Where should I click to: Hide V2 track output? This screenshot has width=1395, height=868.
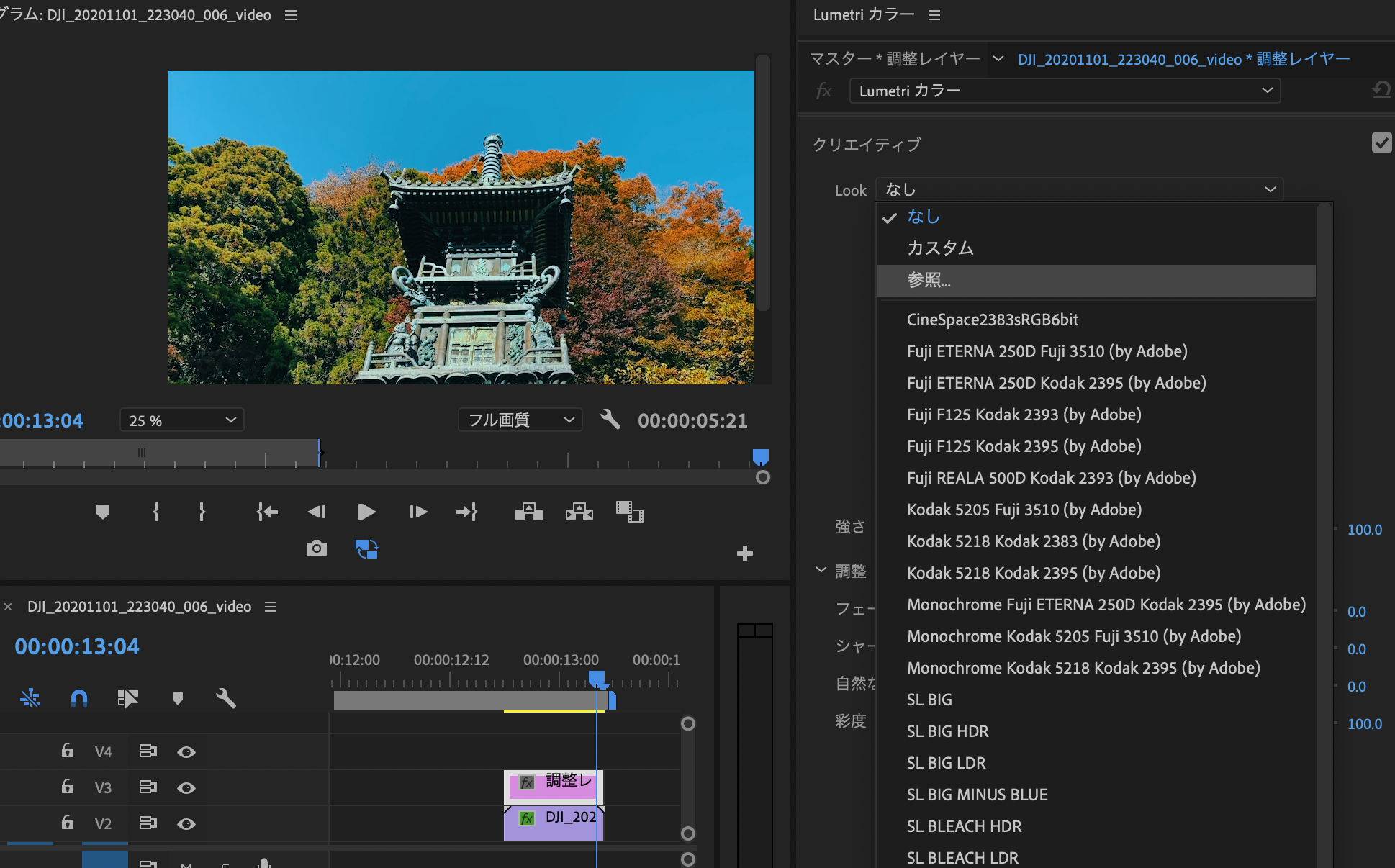[186, 824]
